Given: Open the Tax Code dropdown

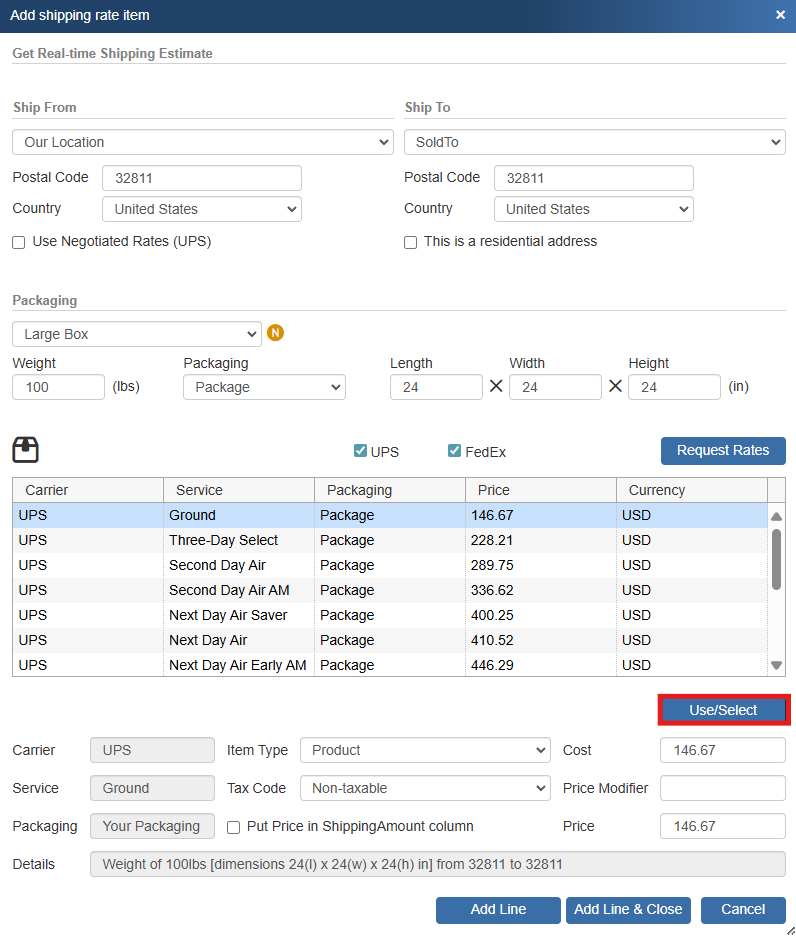Looking at the screenshot, I should pyautogui.click(x=425, y=788).
